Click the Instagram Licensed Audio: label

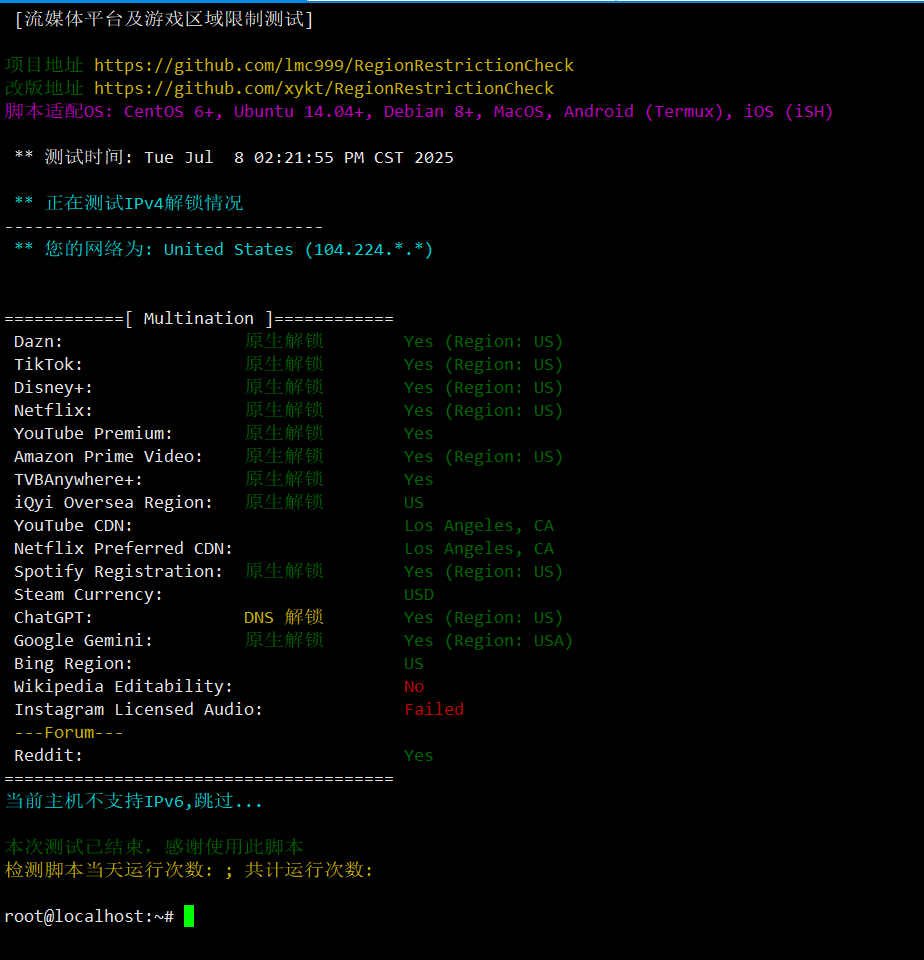click(138, 710)
